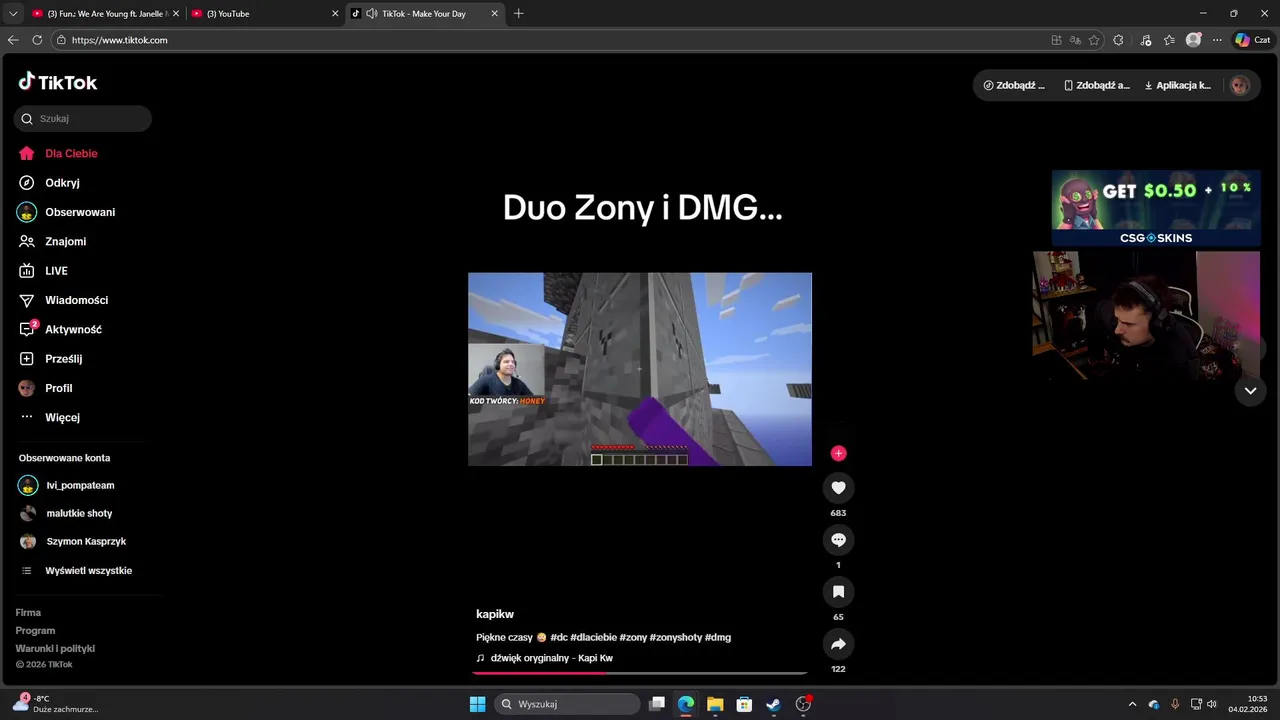Click the Aplikacja k... download button
The image size is (1280, 720).
pyautogui.click(x=1177, y=85)
